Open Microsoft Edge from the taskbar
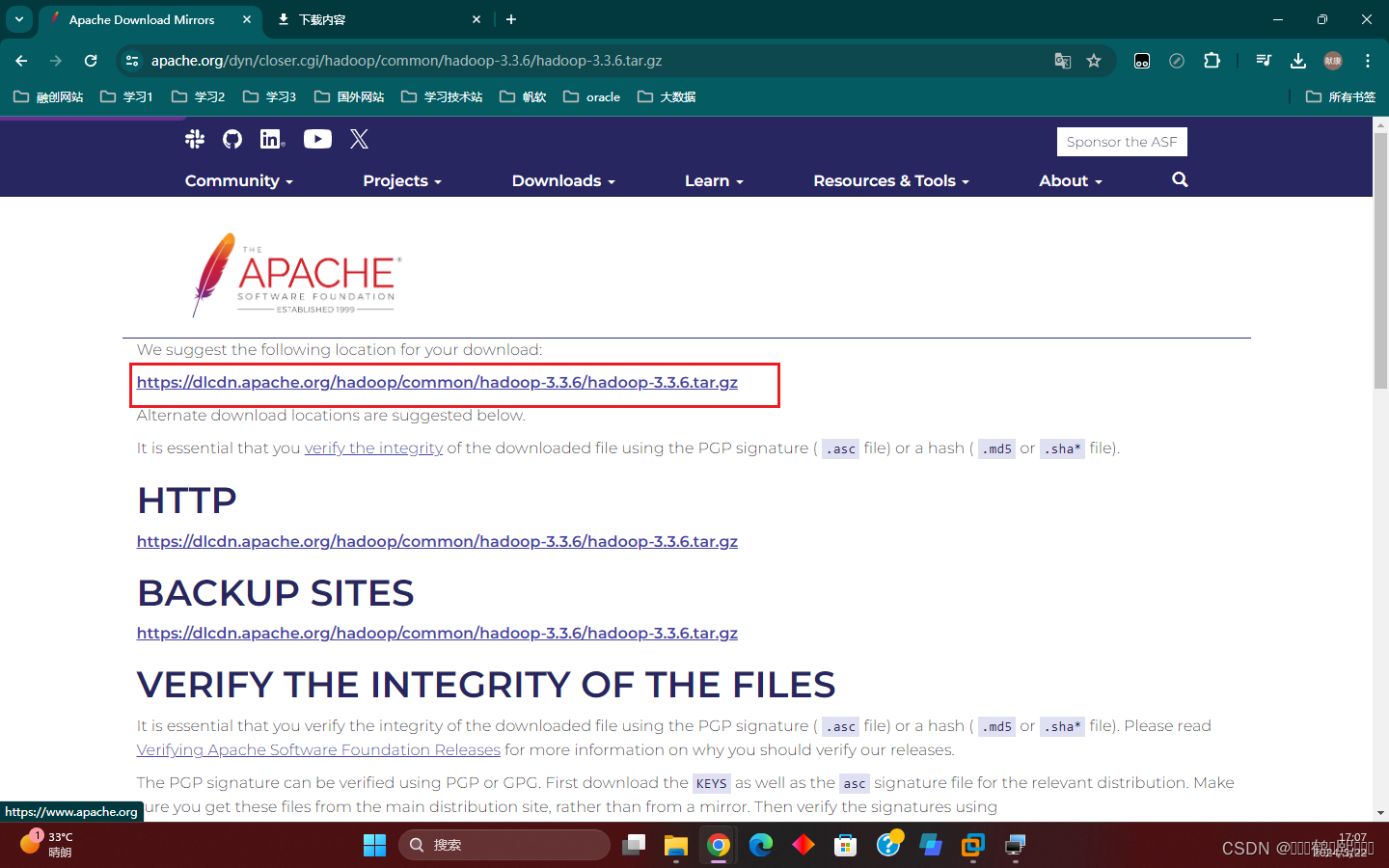 tap(761, 845)
